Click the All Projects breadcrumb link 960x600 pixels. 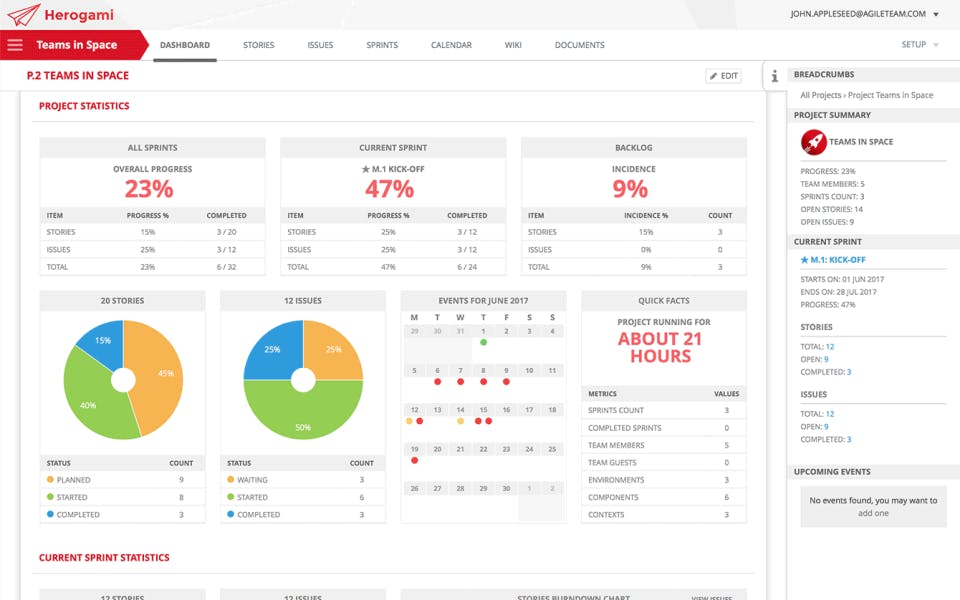[x=820, y=95]
